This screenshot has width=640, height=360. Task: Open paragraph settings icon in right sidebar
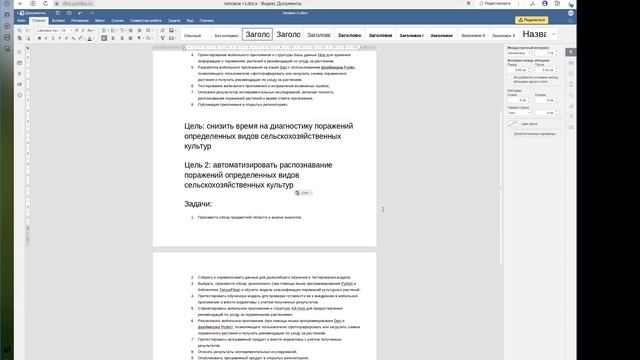tap(571, 52)
